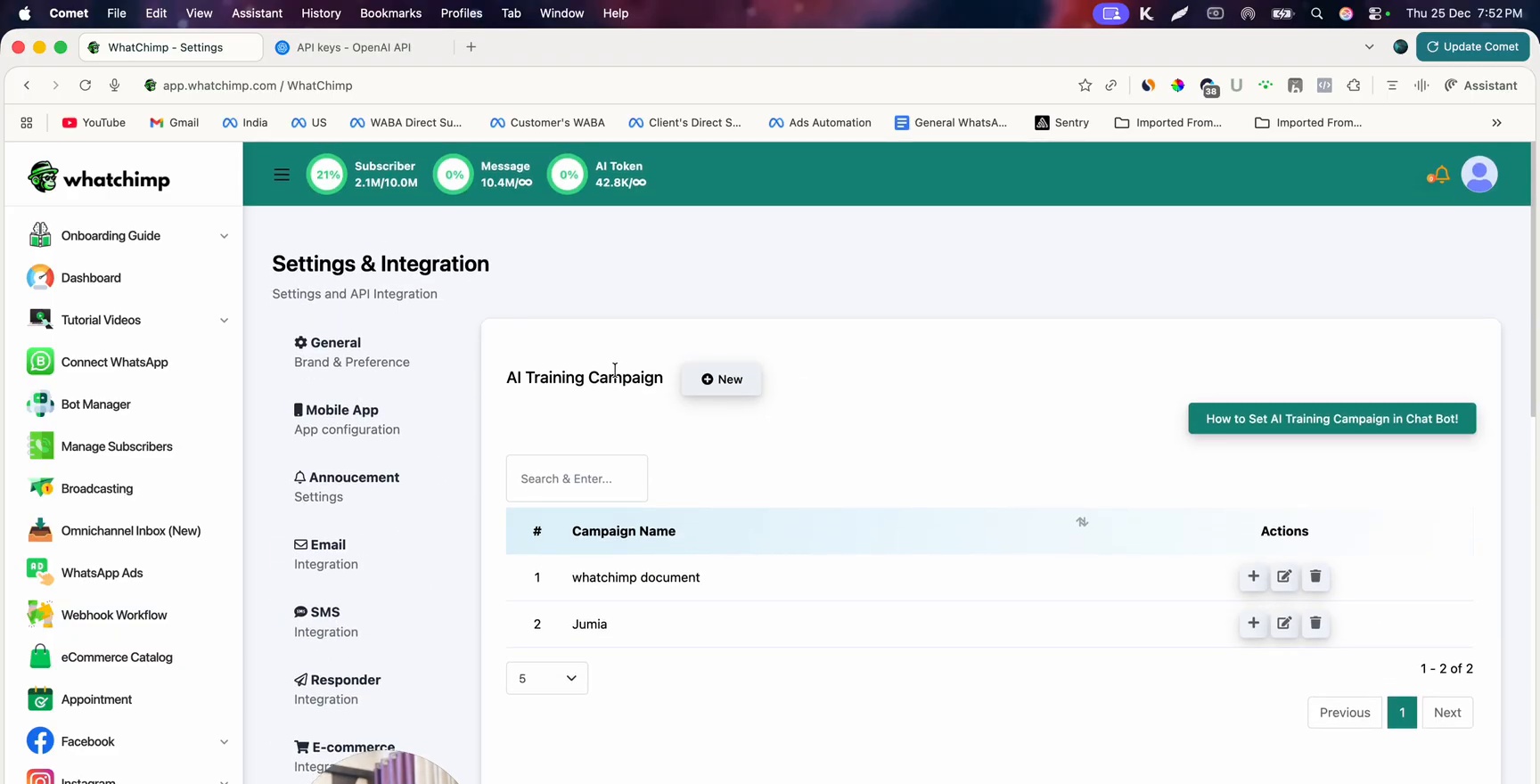Viewport: 1540px width, 784px height.
Task: Sort the Campaign Name column
Action: tap(1082, 522)
